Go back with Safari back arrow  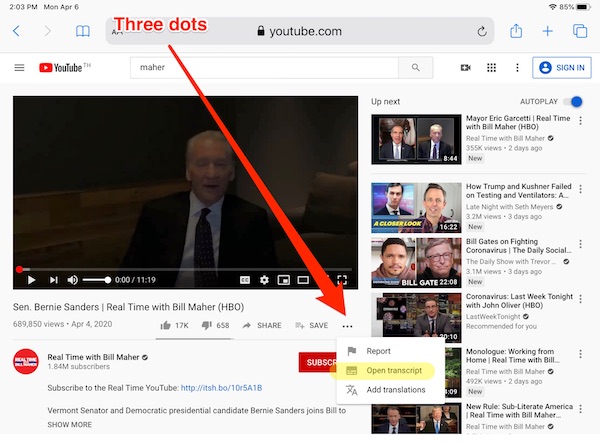(16, 31)
